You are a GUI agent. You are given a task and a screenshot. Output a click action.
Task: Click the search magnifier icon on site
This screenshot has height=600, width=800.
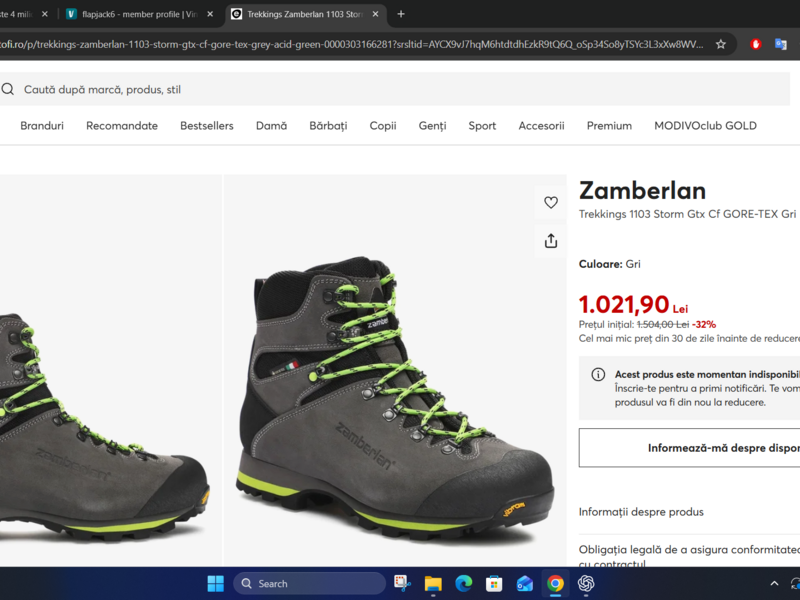(8, 89)
